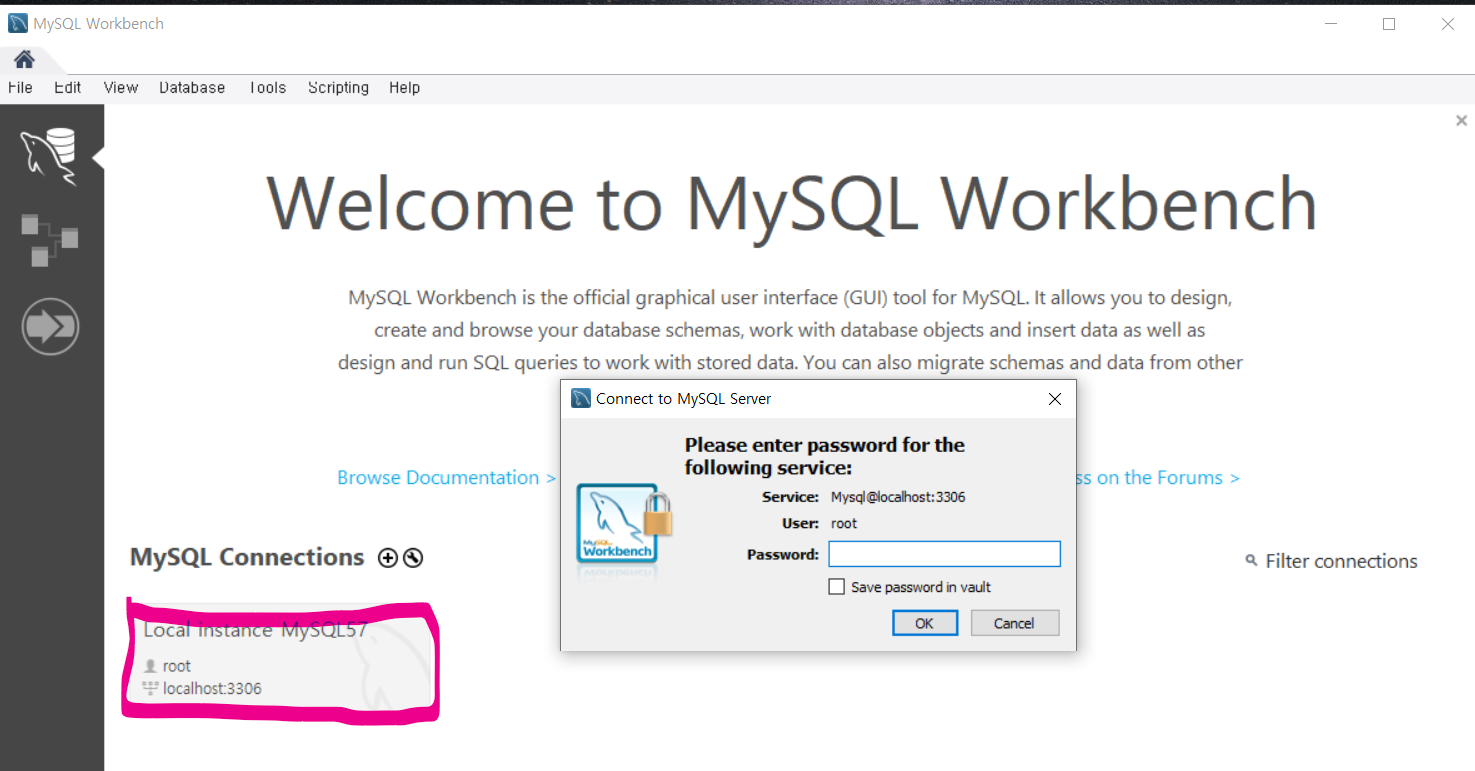Open the Database menu
Viewport: 1475px width, 771px height.
192,88
